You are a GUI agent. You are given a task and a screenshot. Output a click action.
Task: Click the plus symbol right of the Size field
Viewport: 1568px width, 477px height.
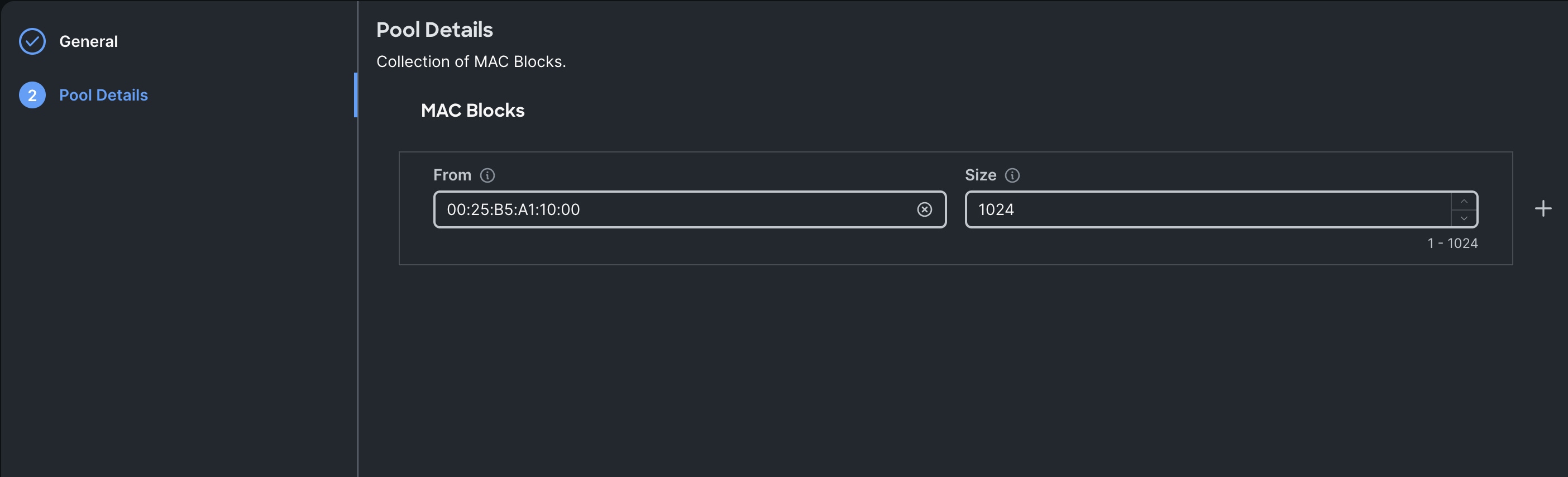click(x=1543, y=208)
